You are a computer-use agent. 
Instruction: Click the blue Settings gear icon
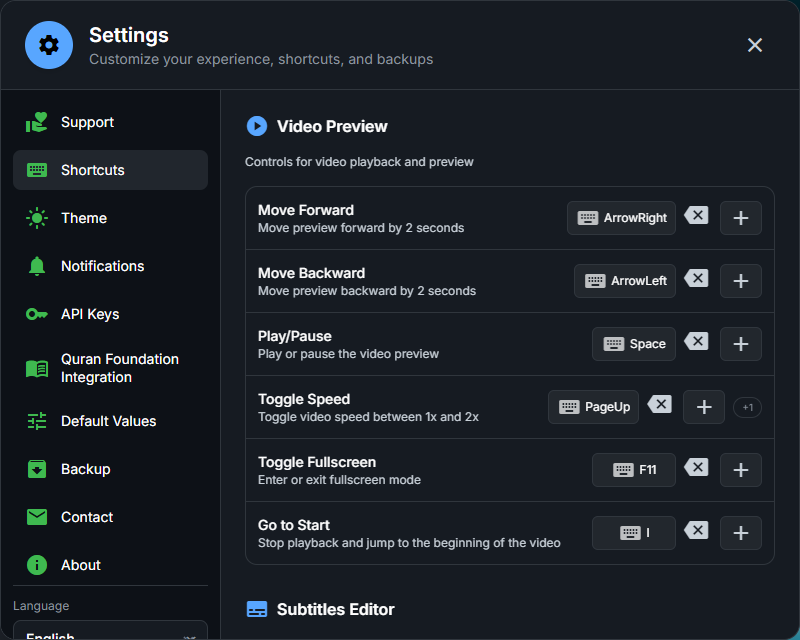[49, 45]
